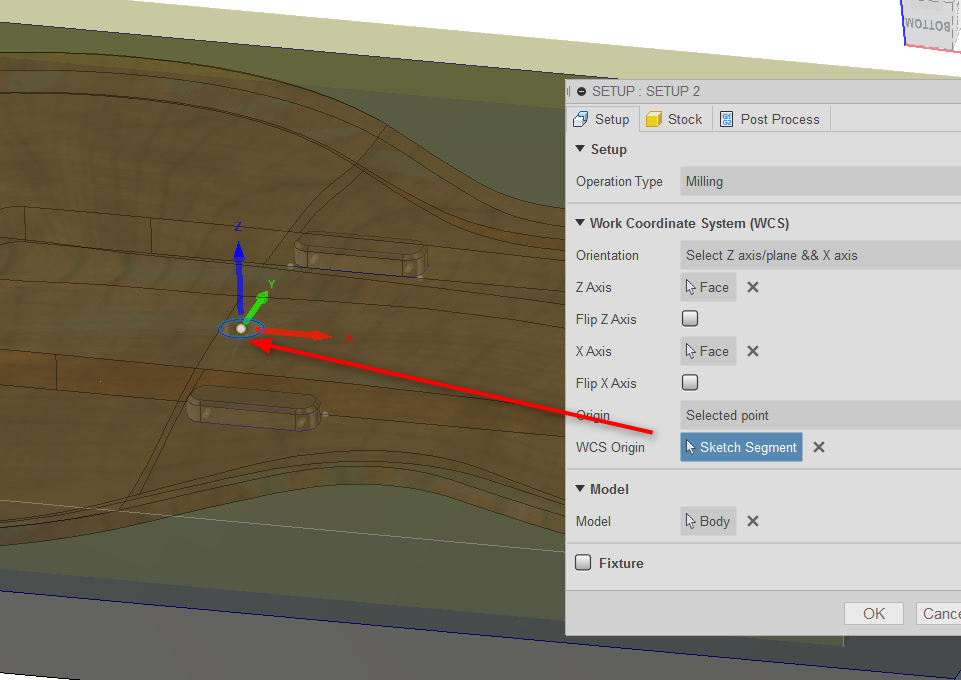Click the Face selection button for Z Axis
The width and height of the screenshot is (961, 680).
707,287
